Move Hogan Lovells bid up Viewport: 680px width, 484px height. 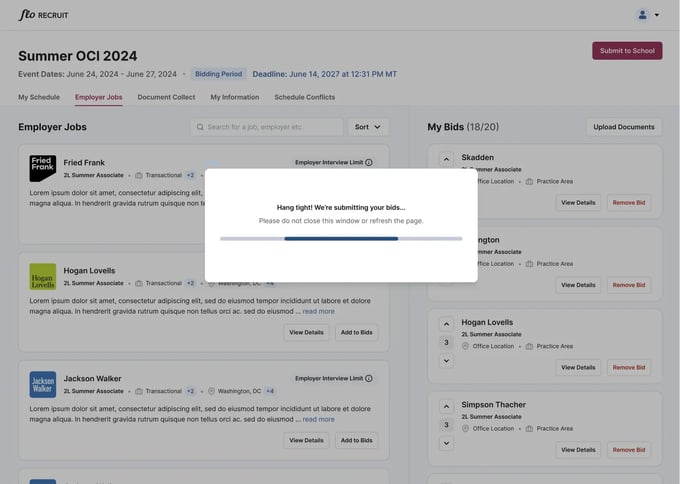(x=446, y=324)
